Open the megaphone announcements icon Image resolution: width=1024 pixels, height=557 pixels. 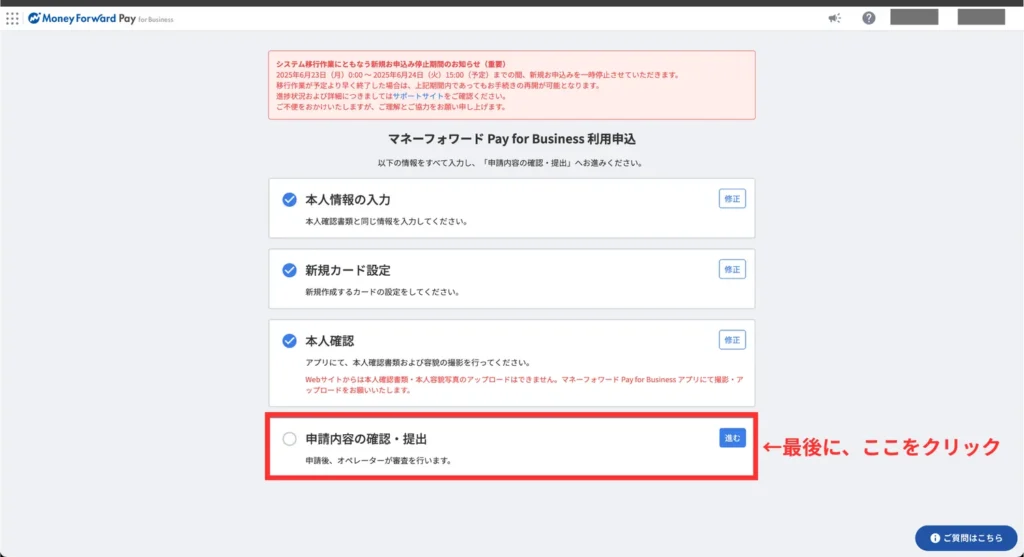(x=835, y=18)
